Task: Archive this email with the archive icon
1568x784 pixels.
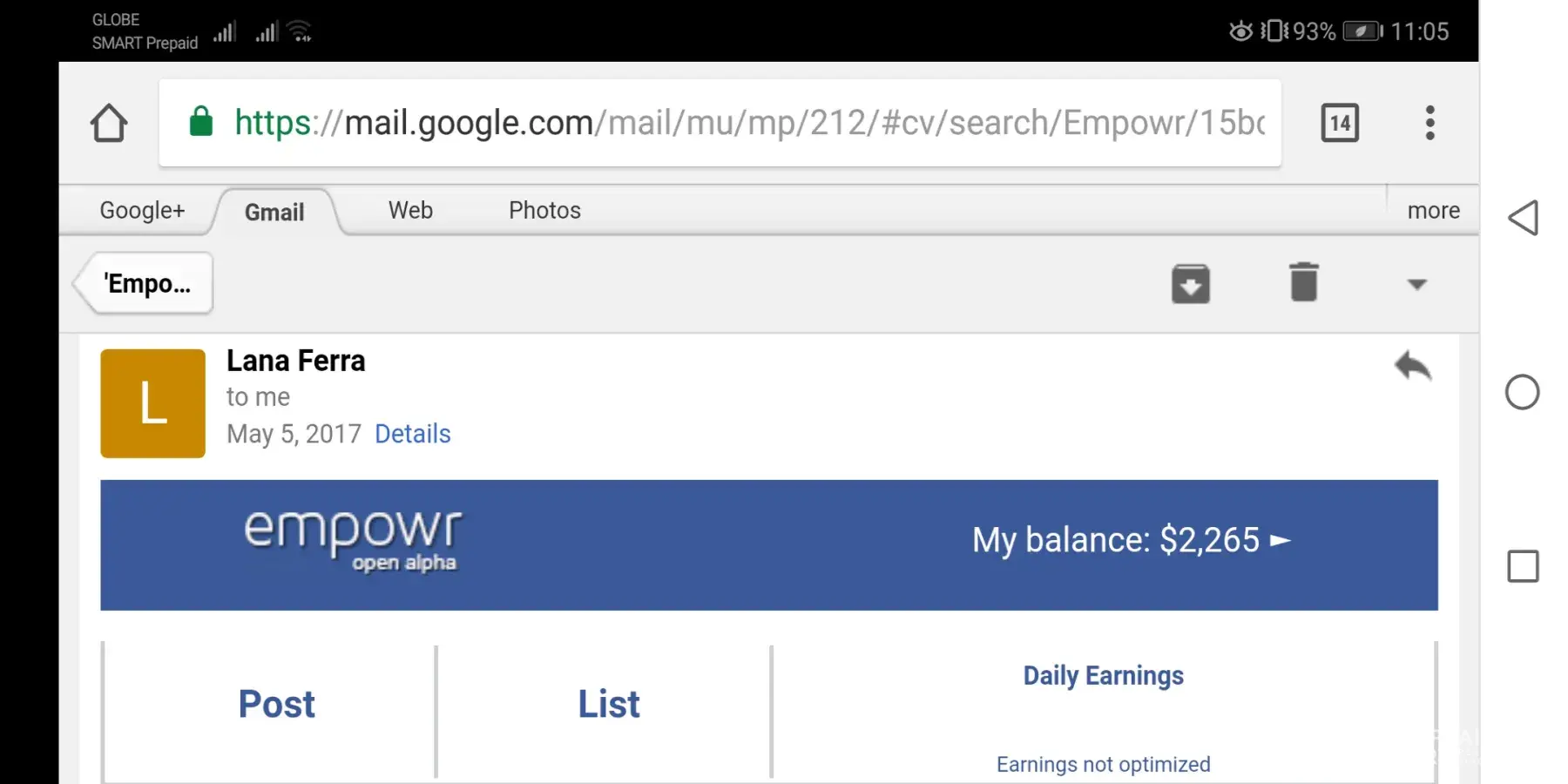Action: tap(1191, 284)
